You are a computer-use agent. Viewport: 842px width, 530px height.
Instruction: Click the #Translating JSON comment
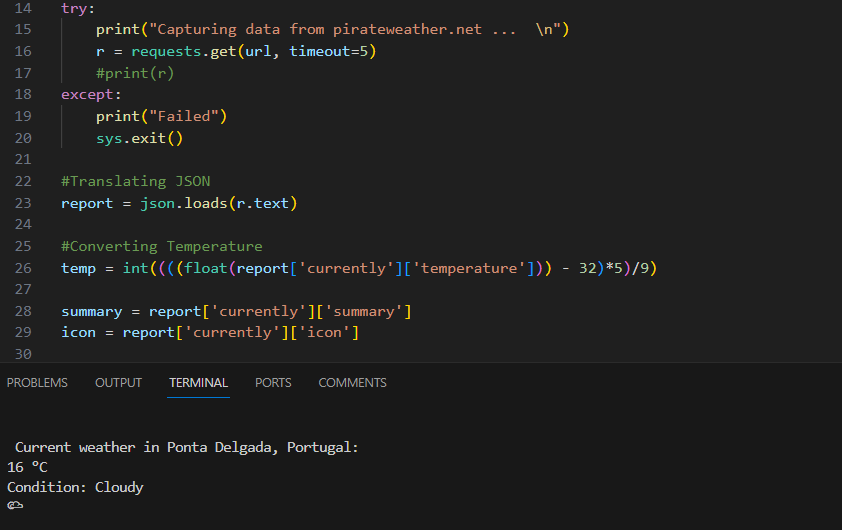[135, 181]
